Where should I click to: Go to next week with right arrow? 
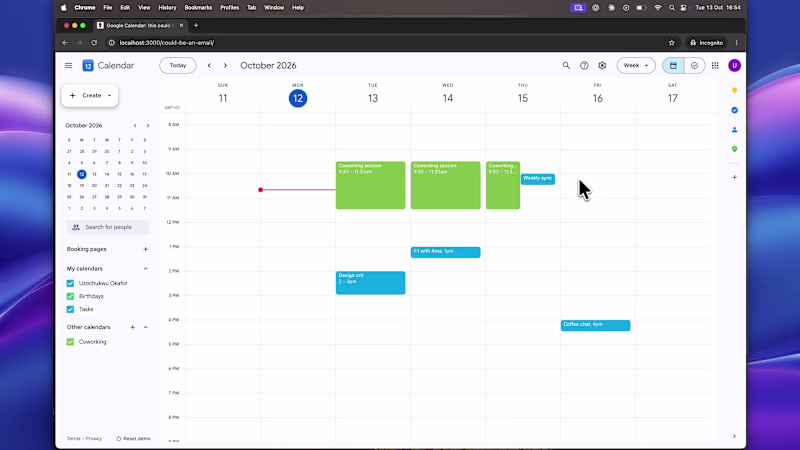pyautogui.click(x=225, y=65)
